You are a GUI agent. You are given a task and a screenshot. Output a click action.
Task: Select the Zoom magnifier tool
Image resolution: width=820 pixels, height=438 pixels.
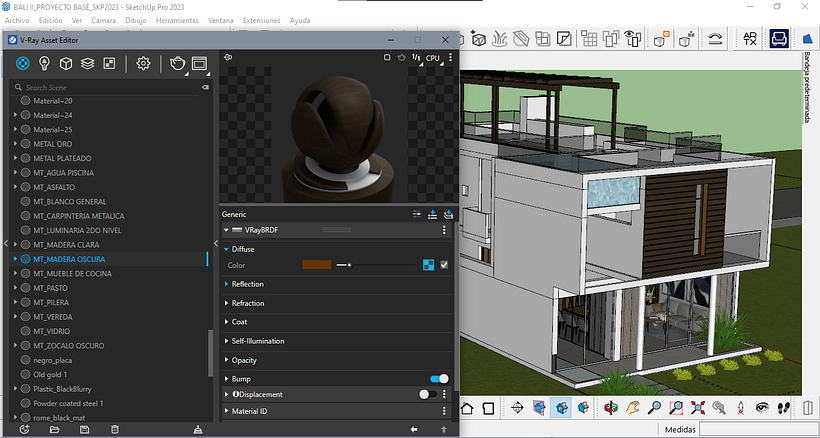point(654,407)
